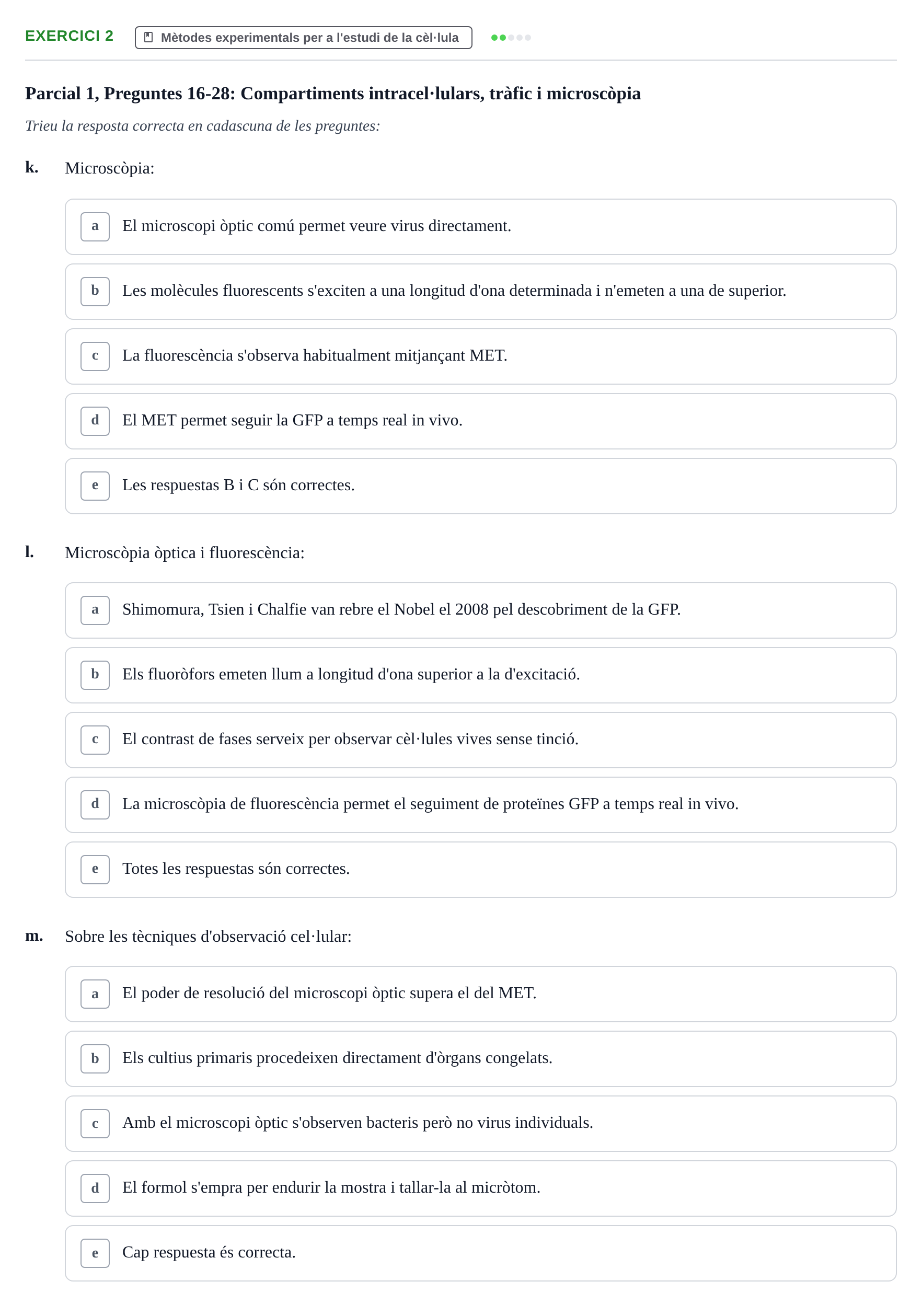Choose answer b about fluorescent molecules wavelength
This screenshot has width=922, height=1316.
(480, 292)
